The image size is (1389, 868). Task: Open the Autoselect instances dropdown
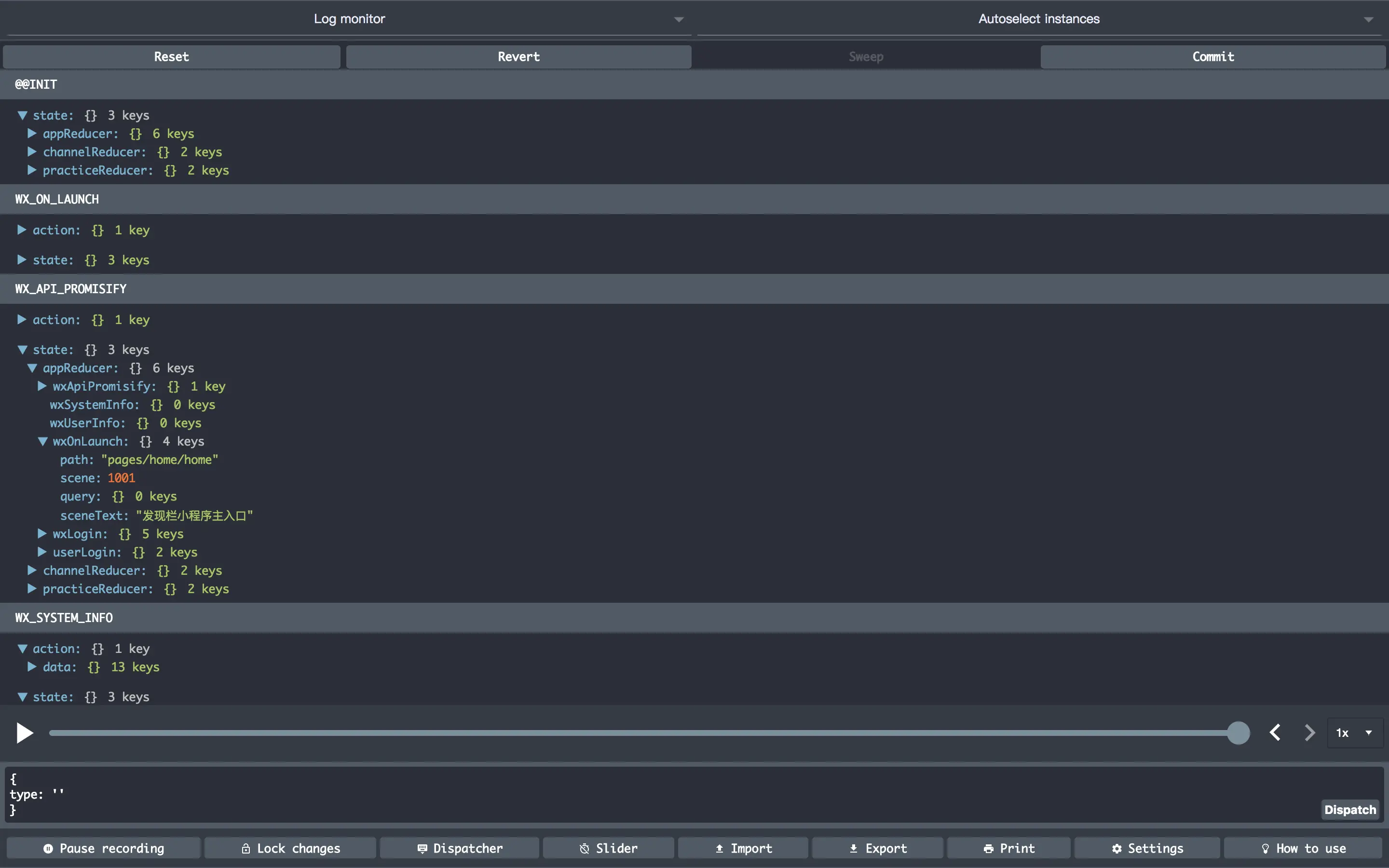click(x=1039, y=19)
